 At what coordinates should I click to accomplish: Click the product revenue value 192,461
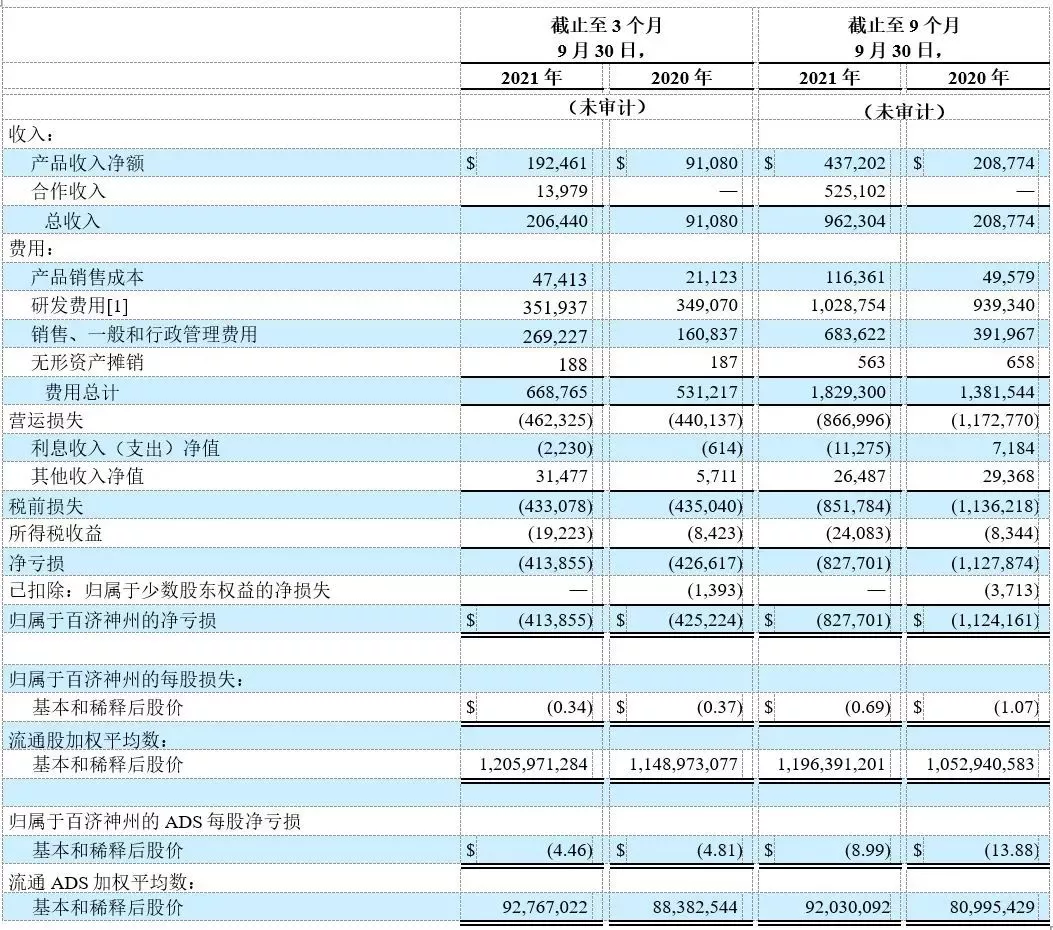[557, 163]
